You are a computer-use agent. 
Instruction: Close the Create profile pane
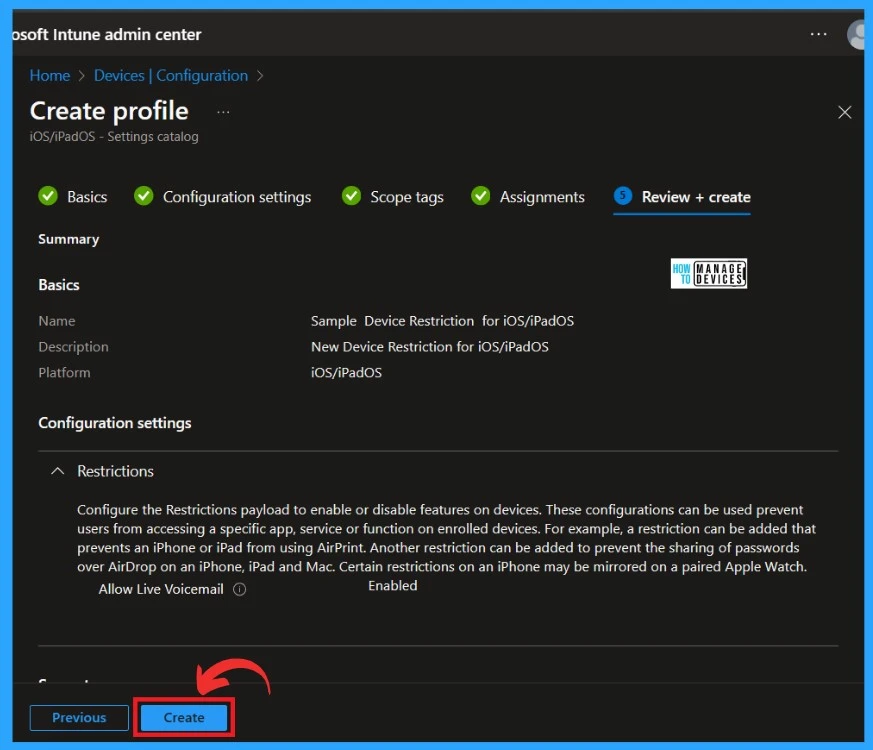pyautogui.click(x=844, y=112)
